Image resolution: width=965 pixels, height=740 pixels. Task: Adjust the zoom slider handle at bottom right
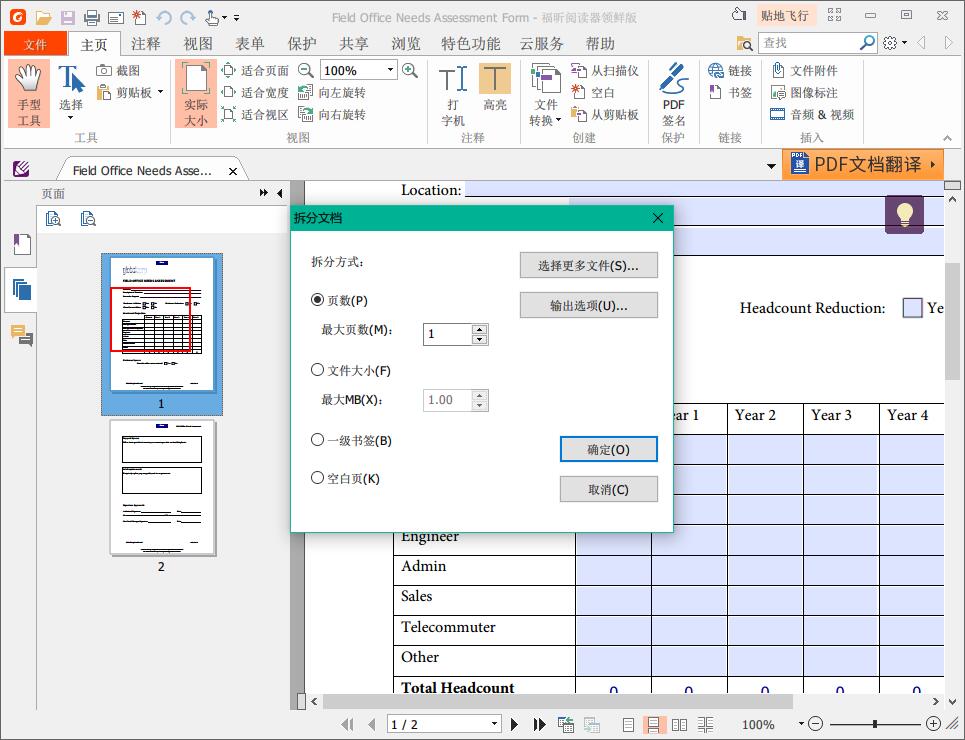pyautogui.click(x=874, y=724)
